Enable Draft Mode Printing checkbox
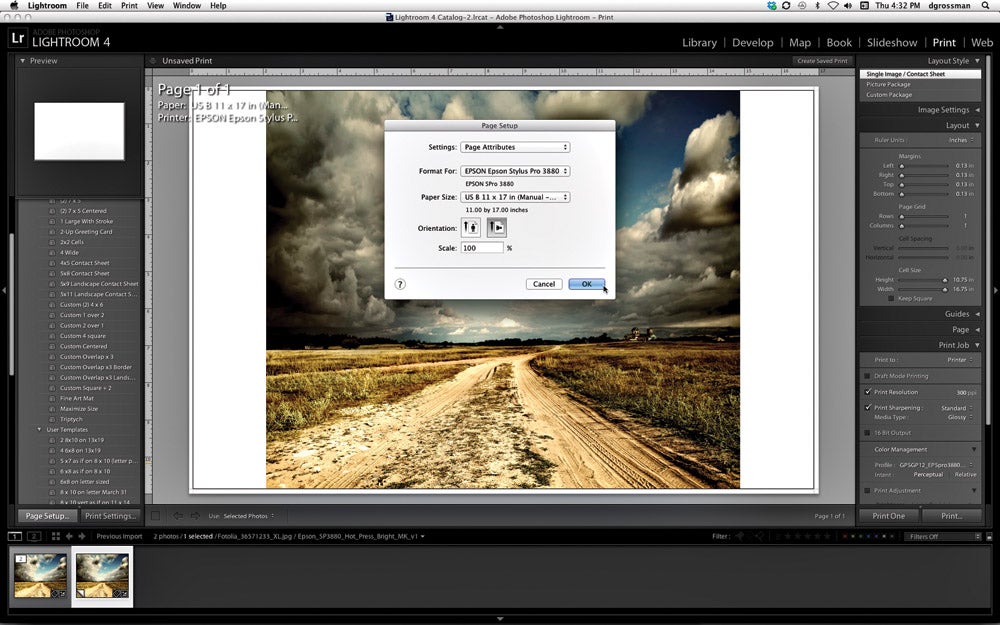The image size is (1000, 625). pyautogui.click(x=867, y=376)
